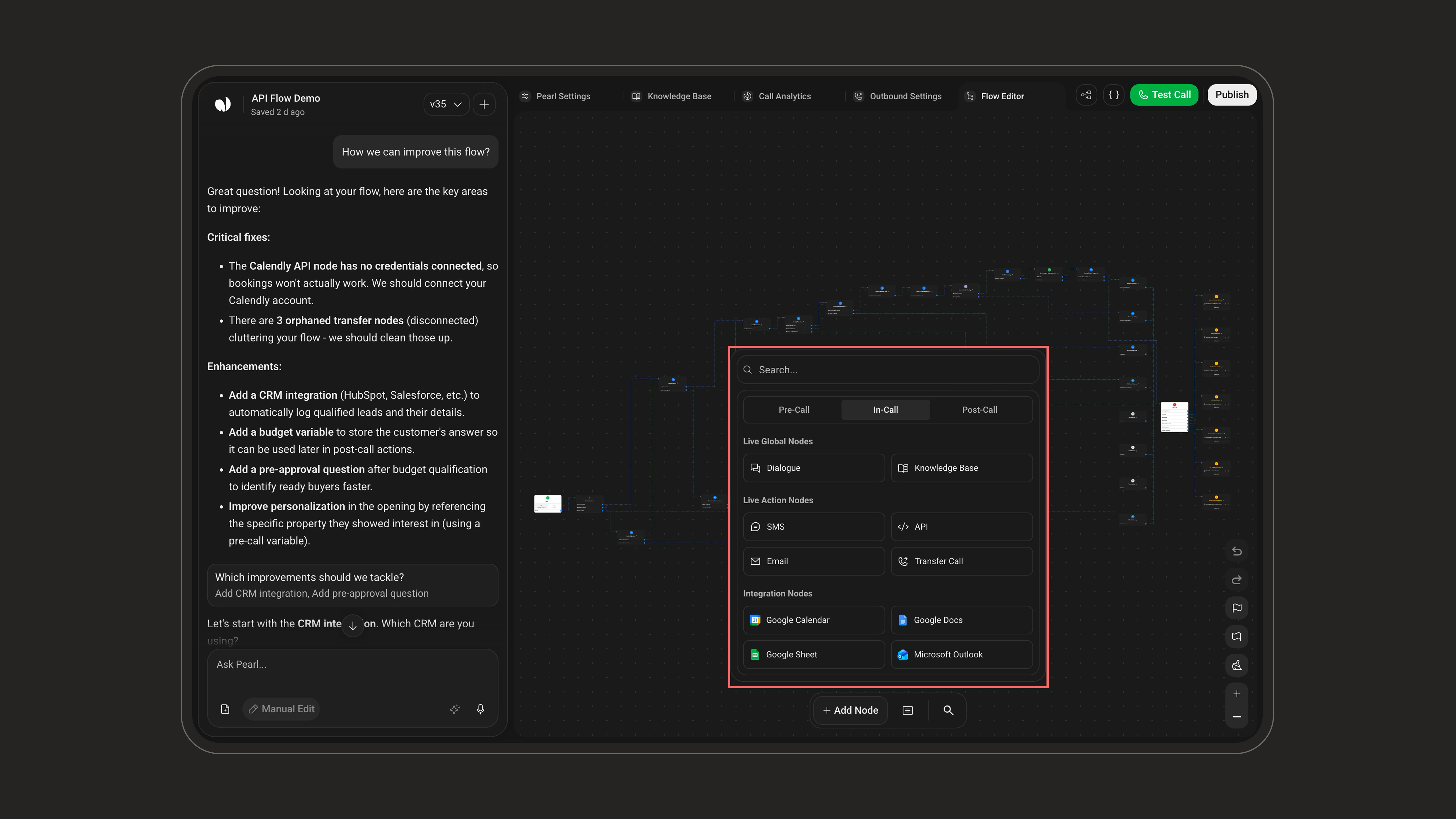The height and width of the screenshot is (819, 1456).
Task: Click the scroll-down arrow in chat
Action: click(x=353, y=626)
